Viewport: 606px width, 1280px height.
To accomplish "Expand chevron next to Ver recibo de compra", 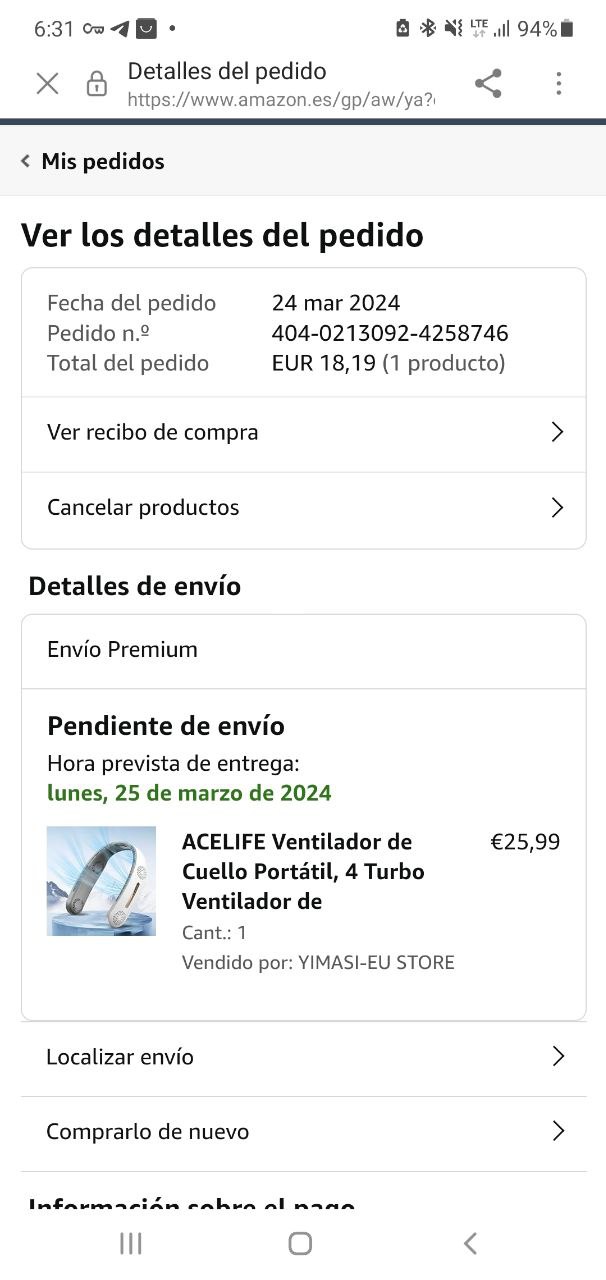I will tap(557, 432).
